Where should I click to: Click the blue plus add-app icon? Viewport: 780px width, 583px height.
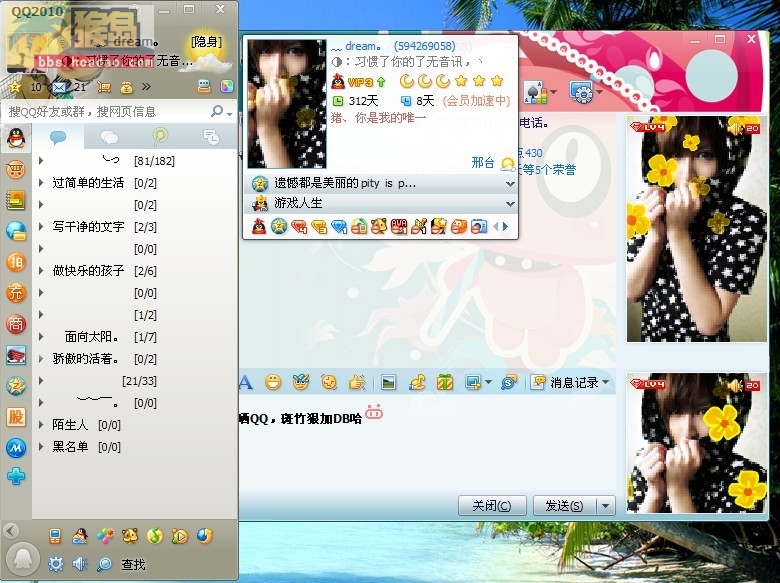coord(16,477)
